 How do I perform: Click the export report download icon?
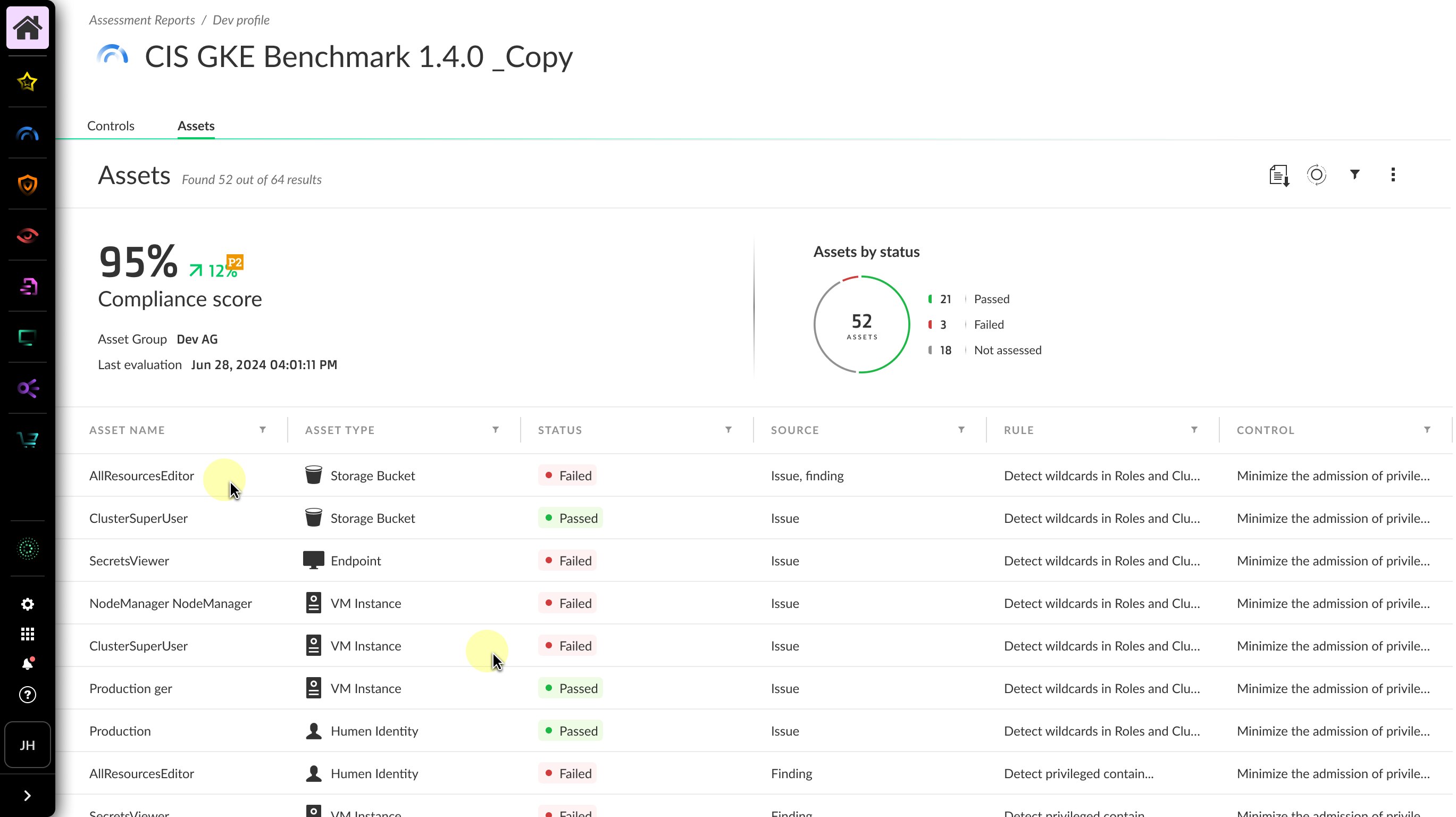coord(1278,176)
